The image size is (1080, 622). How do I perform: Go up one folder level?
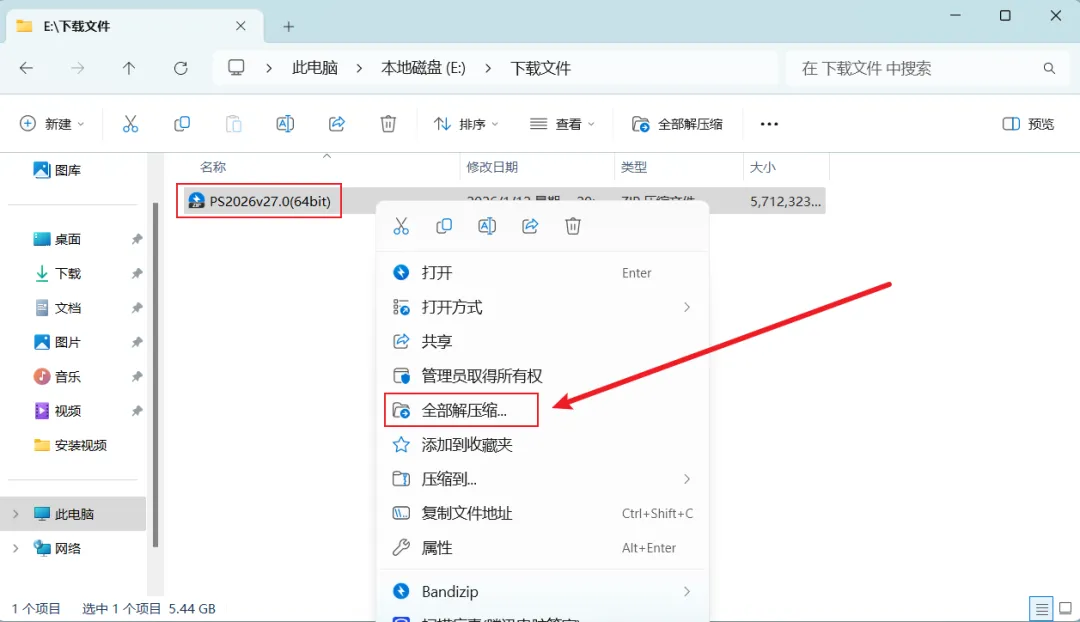click(x=129, y=68)
